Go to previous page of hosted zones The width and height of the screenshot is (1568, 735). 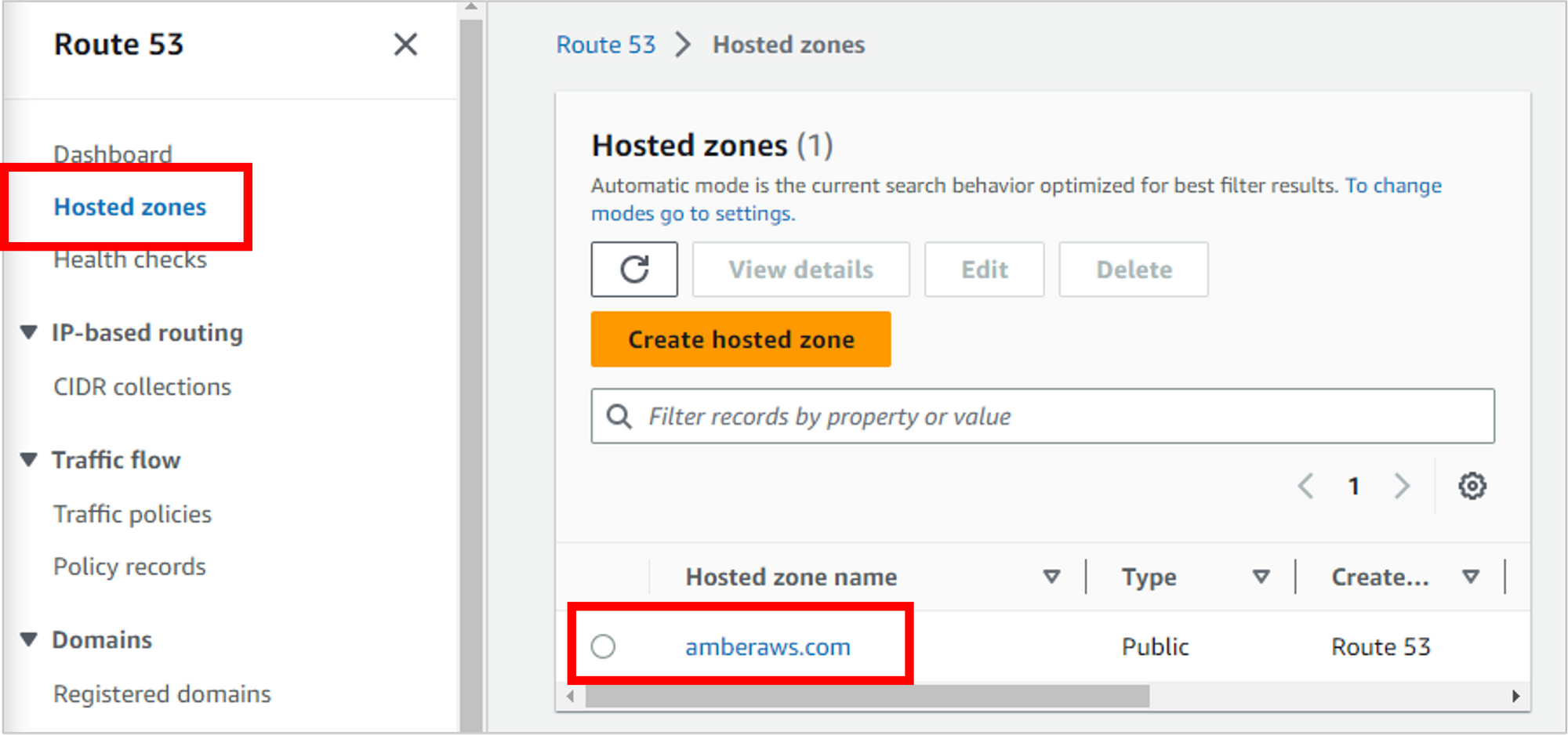1305,486
